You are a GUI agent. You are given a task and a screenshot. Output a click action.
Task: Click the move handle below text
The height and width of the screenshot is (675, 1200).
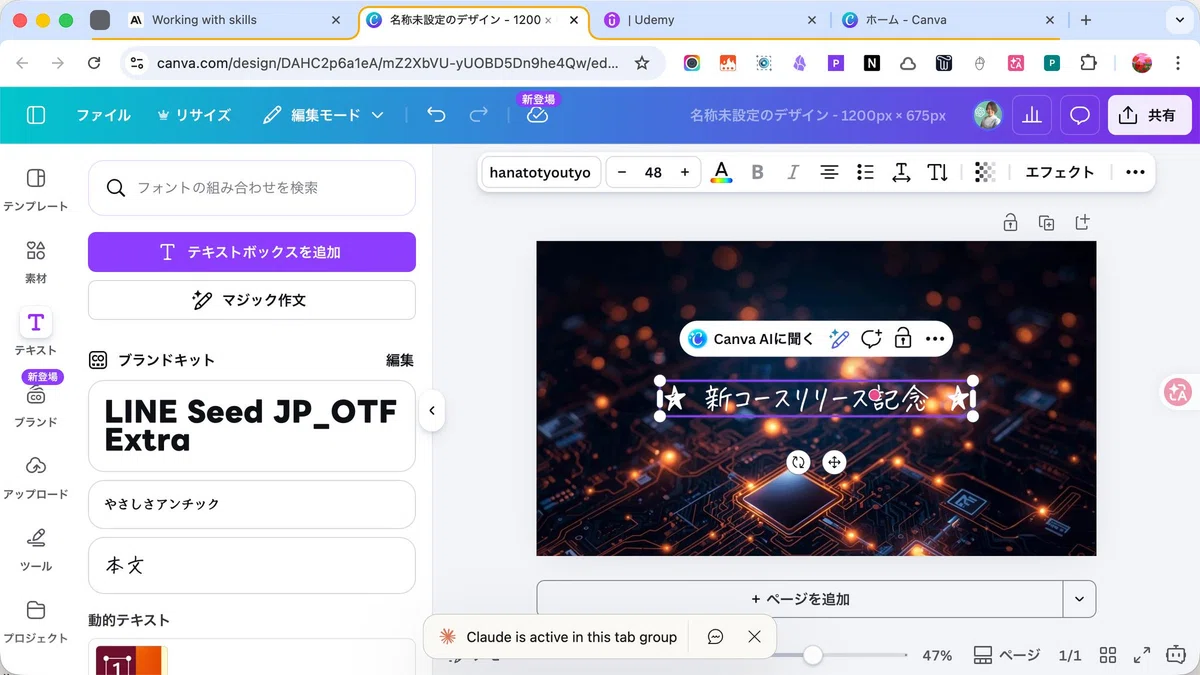(834, 462)
